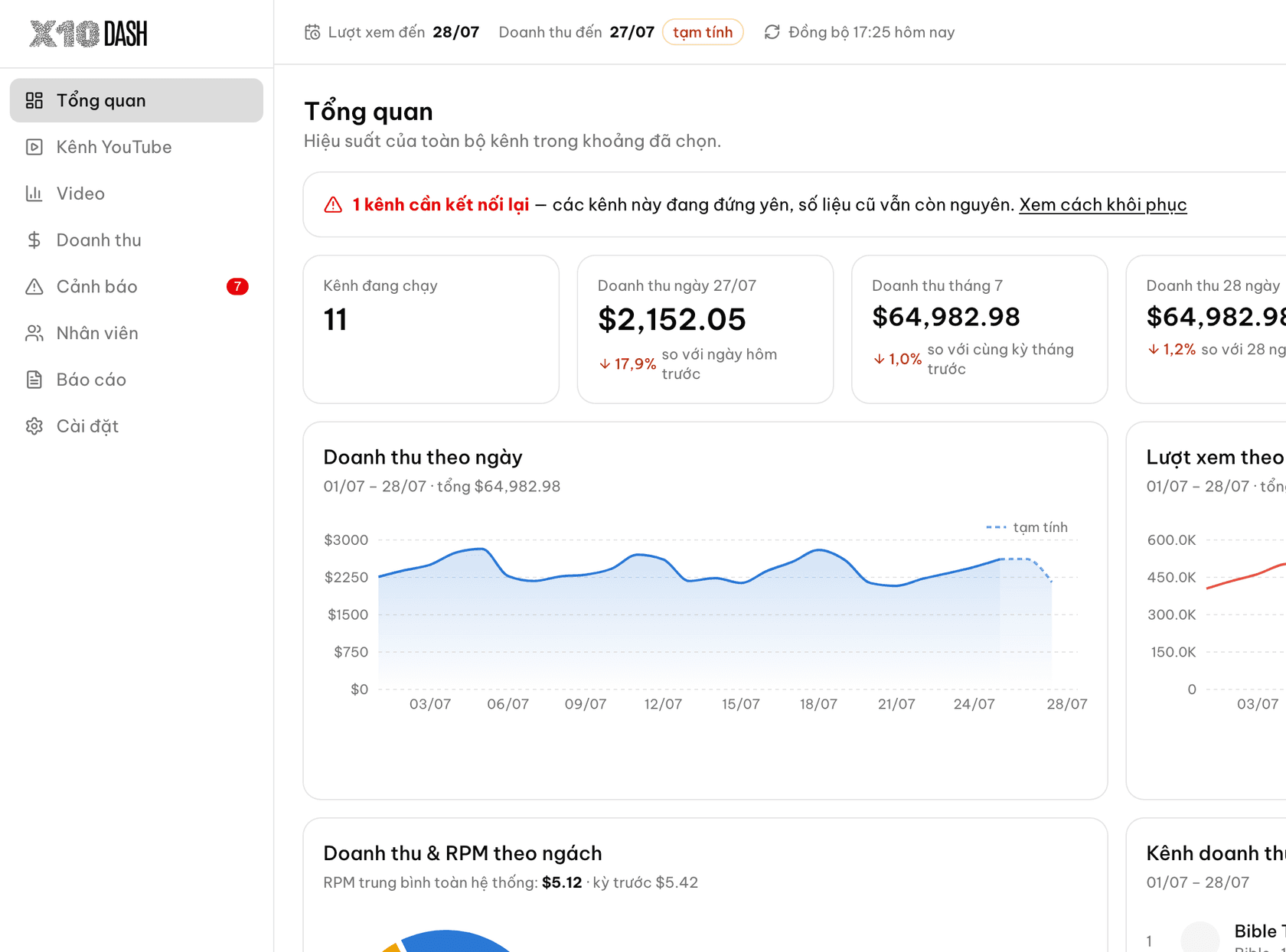The image size is (1286, 952).
Task: Click the Kênh YouTube play icon
Action: coord(34,147)
